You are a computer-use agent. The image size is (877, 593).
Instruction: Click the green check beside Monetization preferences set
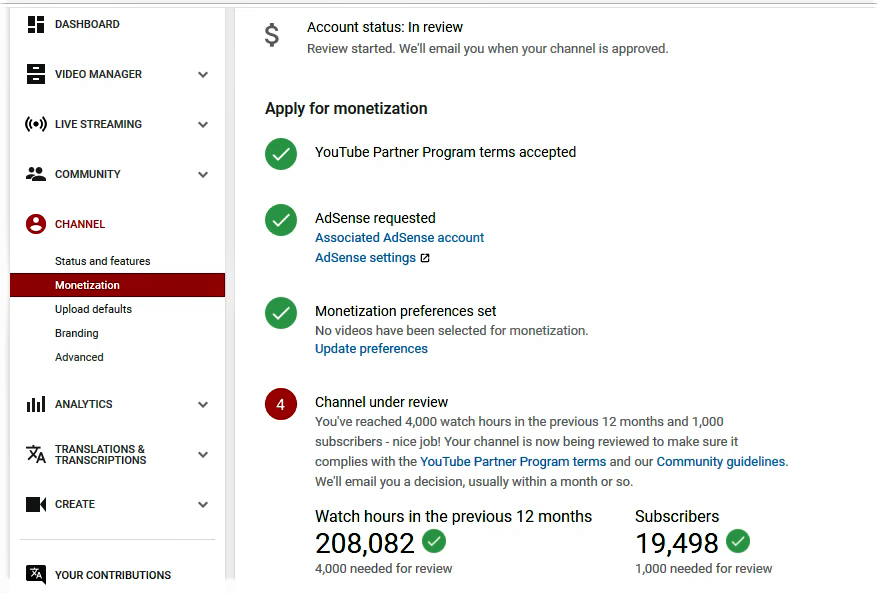coord(281,313)
